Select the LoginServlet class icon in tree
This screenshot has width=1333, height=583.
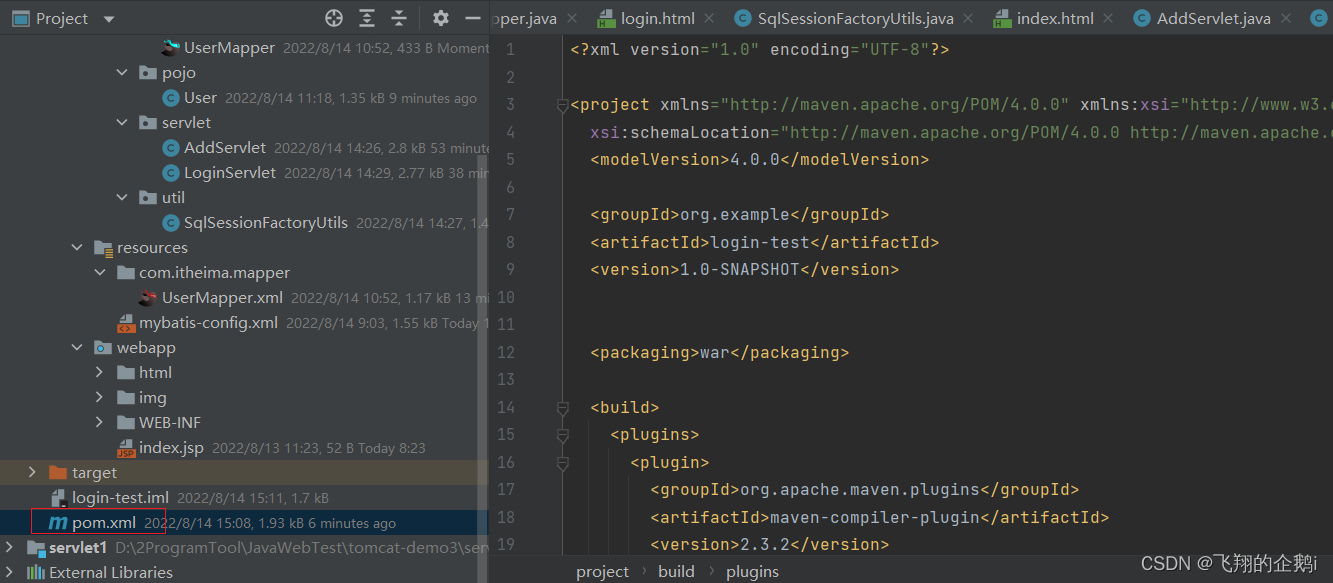[x=170, y=172]
